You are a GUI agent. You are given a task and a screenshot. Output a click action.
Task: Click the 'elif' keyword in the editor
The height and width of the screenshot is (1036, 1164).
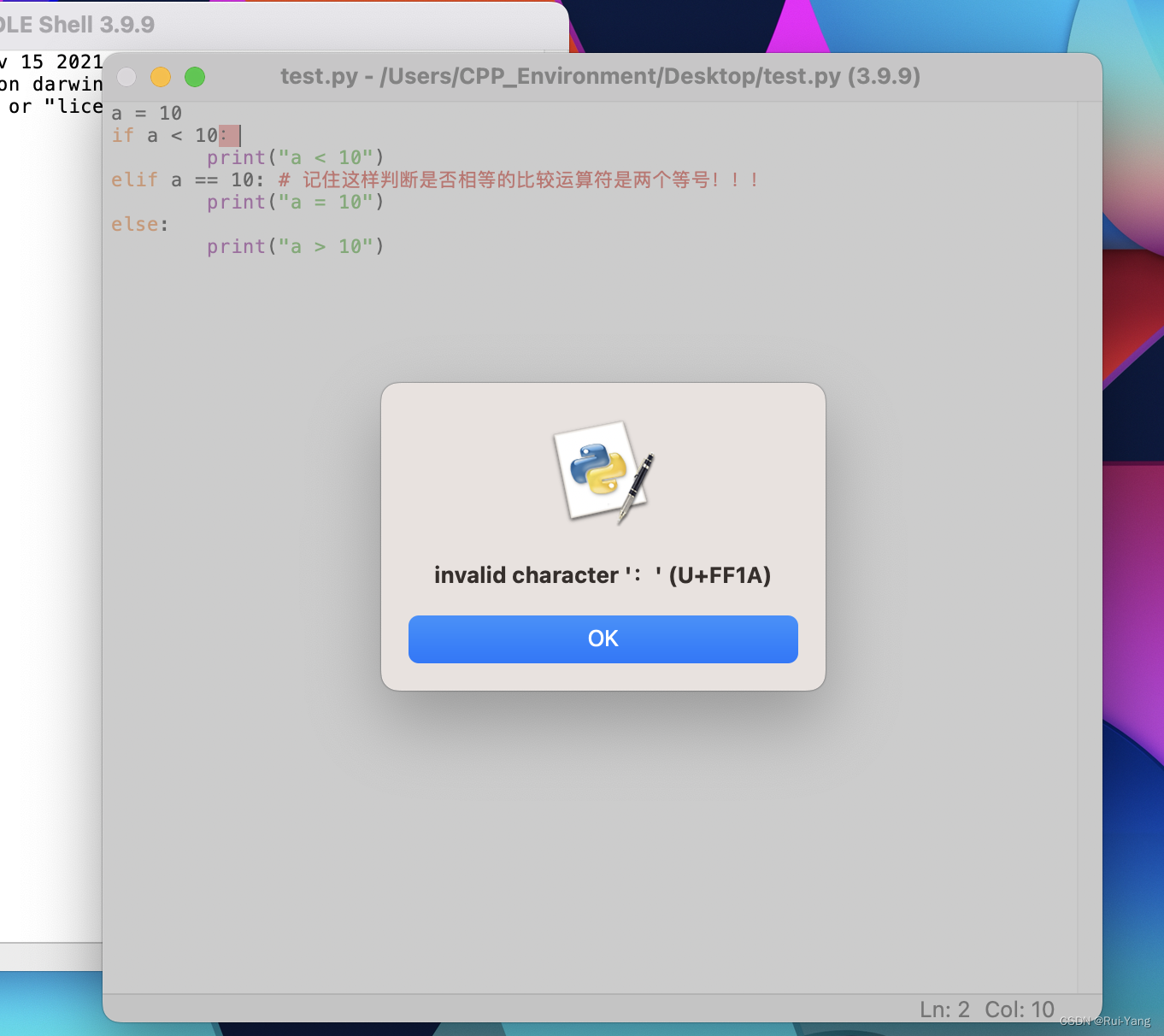(x=134, y=180)
